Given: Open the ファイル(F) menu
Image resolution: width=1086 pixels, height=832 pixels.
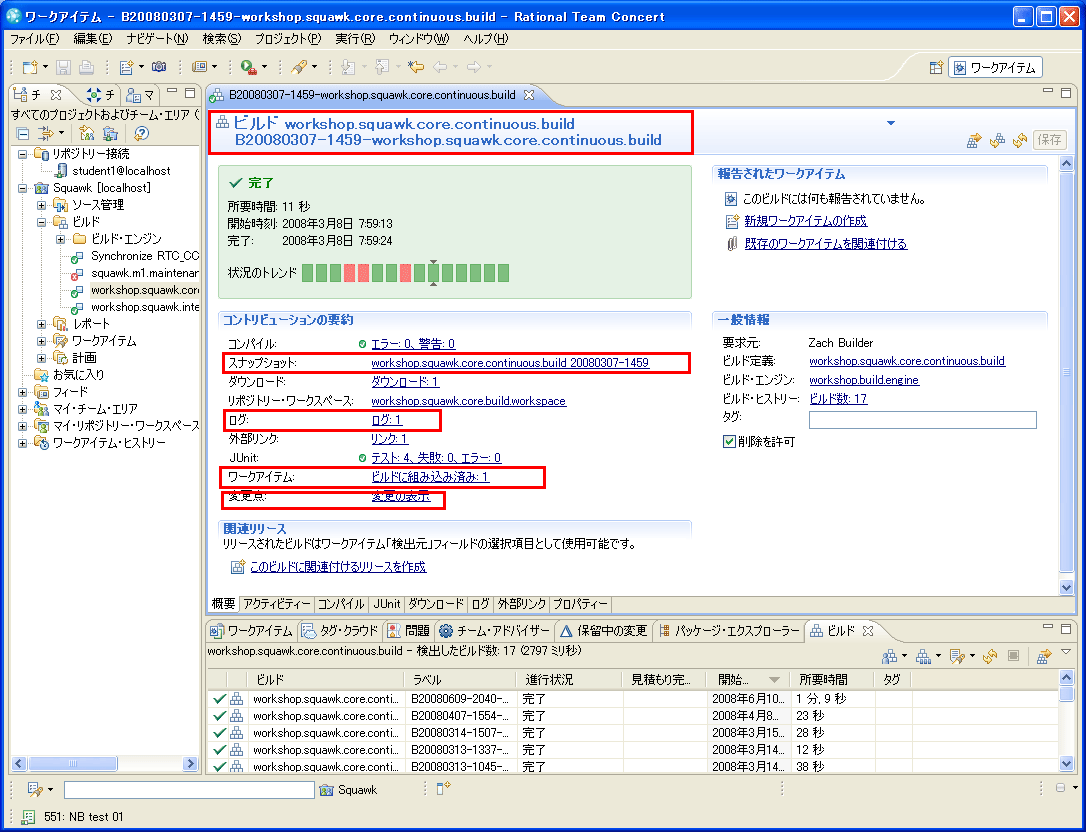Looking at the screenshot, I should point(35,39).
